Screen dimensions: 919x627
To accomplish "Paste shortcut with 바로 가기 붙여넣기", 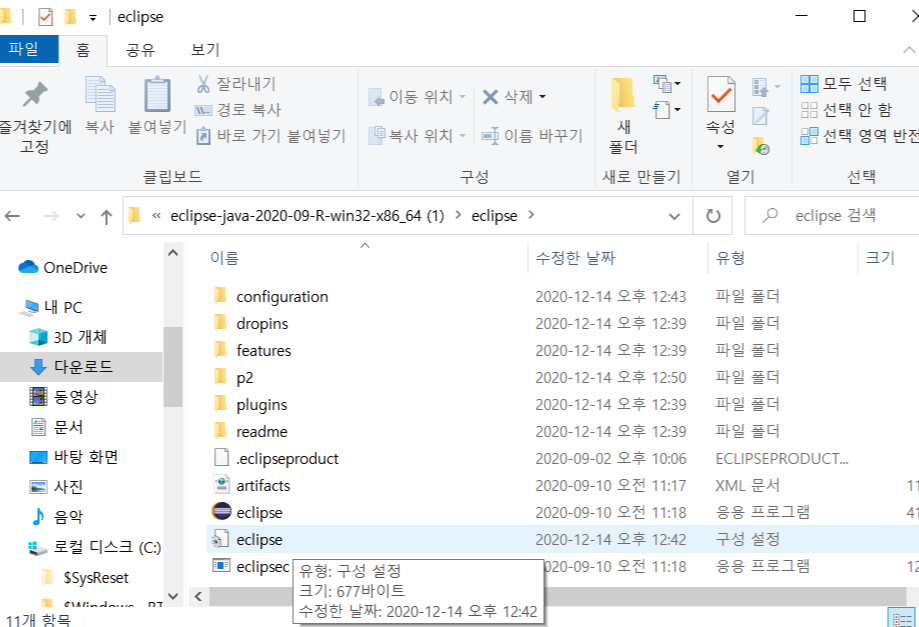I will point(271,136).
